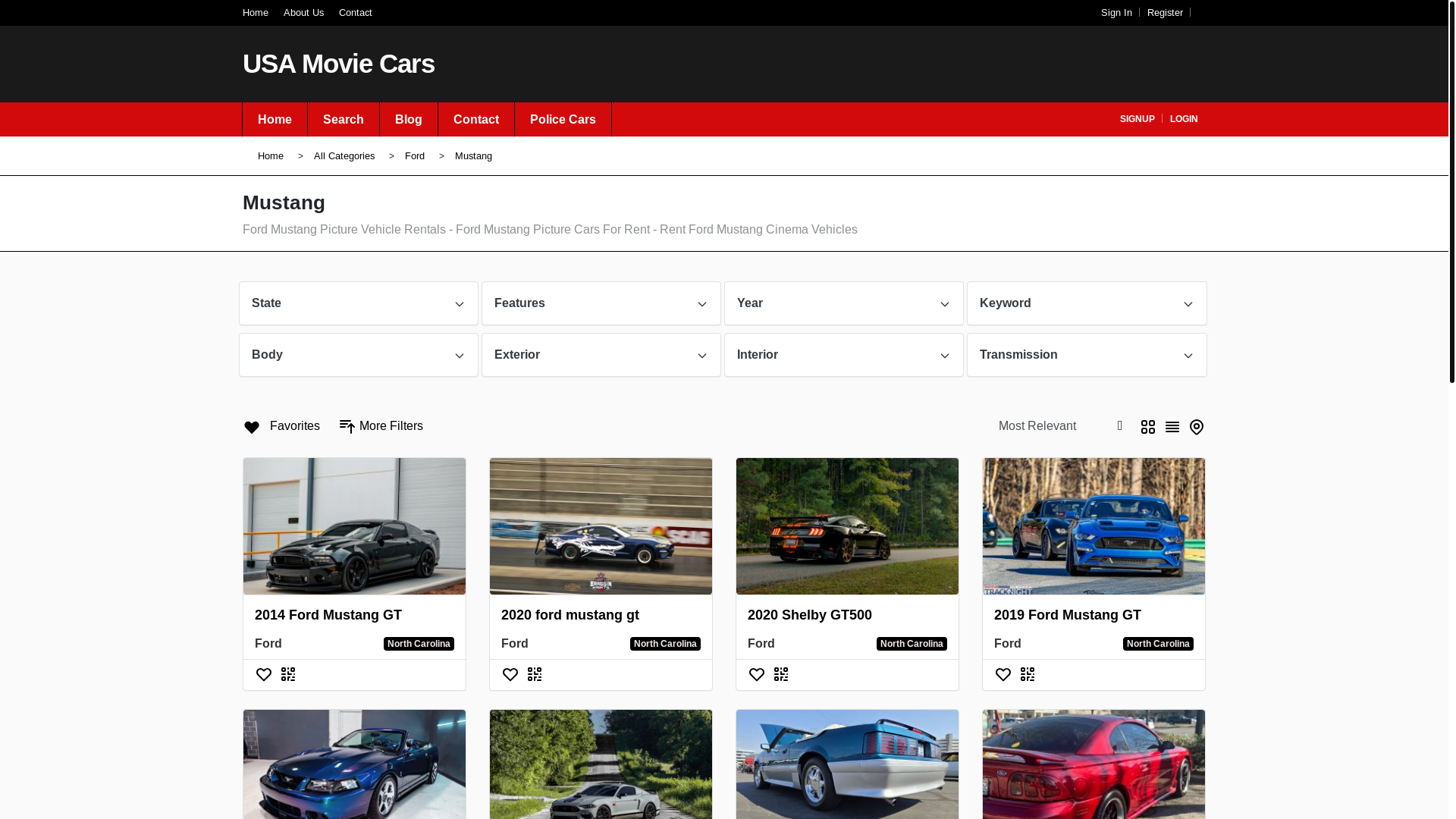Show QR code for 2020 Shelby GT500

click(x=781, y=674)
